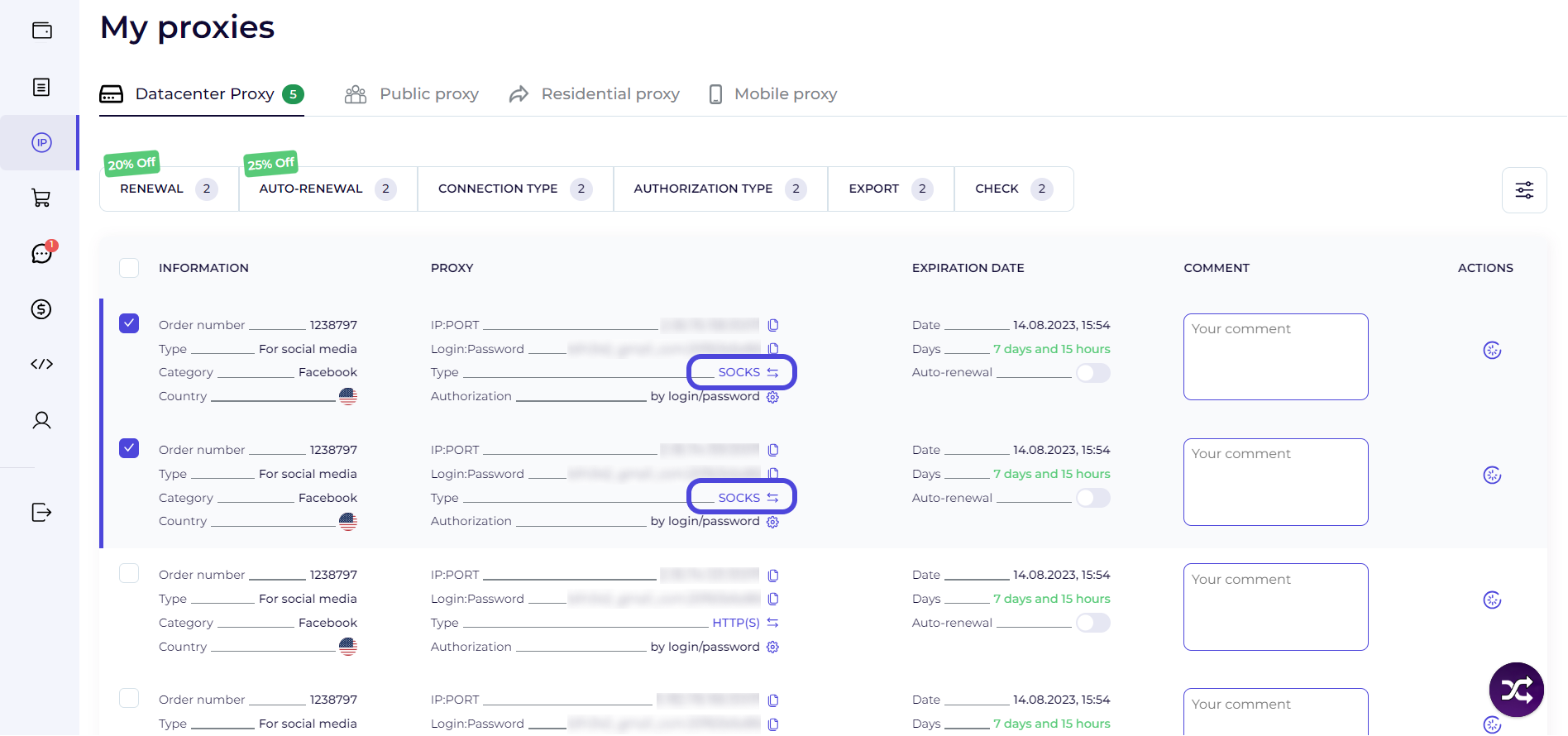
Task: Click the AUTO-RENEWAL bulk action button
Action: 327,189
